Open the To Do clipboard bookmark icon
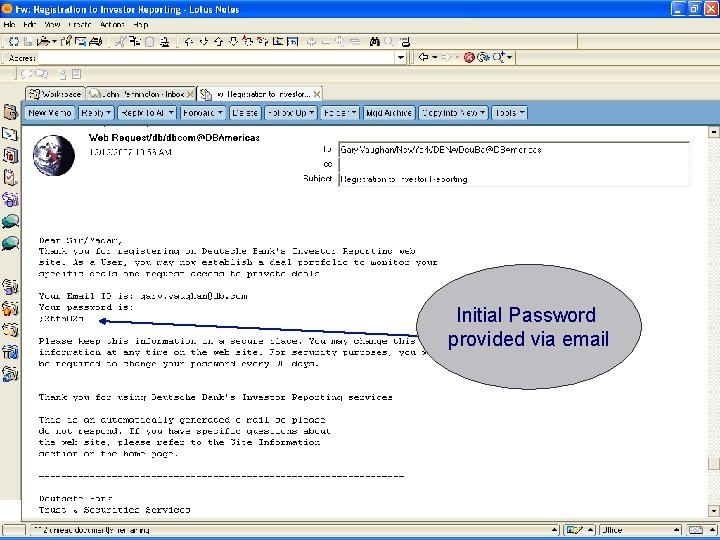The width and height of the screenshot is (720, 540). 10,177
